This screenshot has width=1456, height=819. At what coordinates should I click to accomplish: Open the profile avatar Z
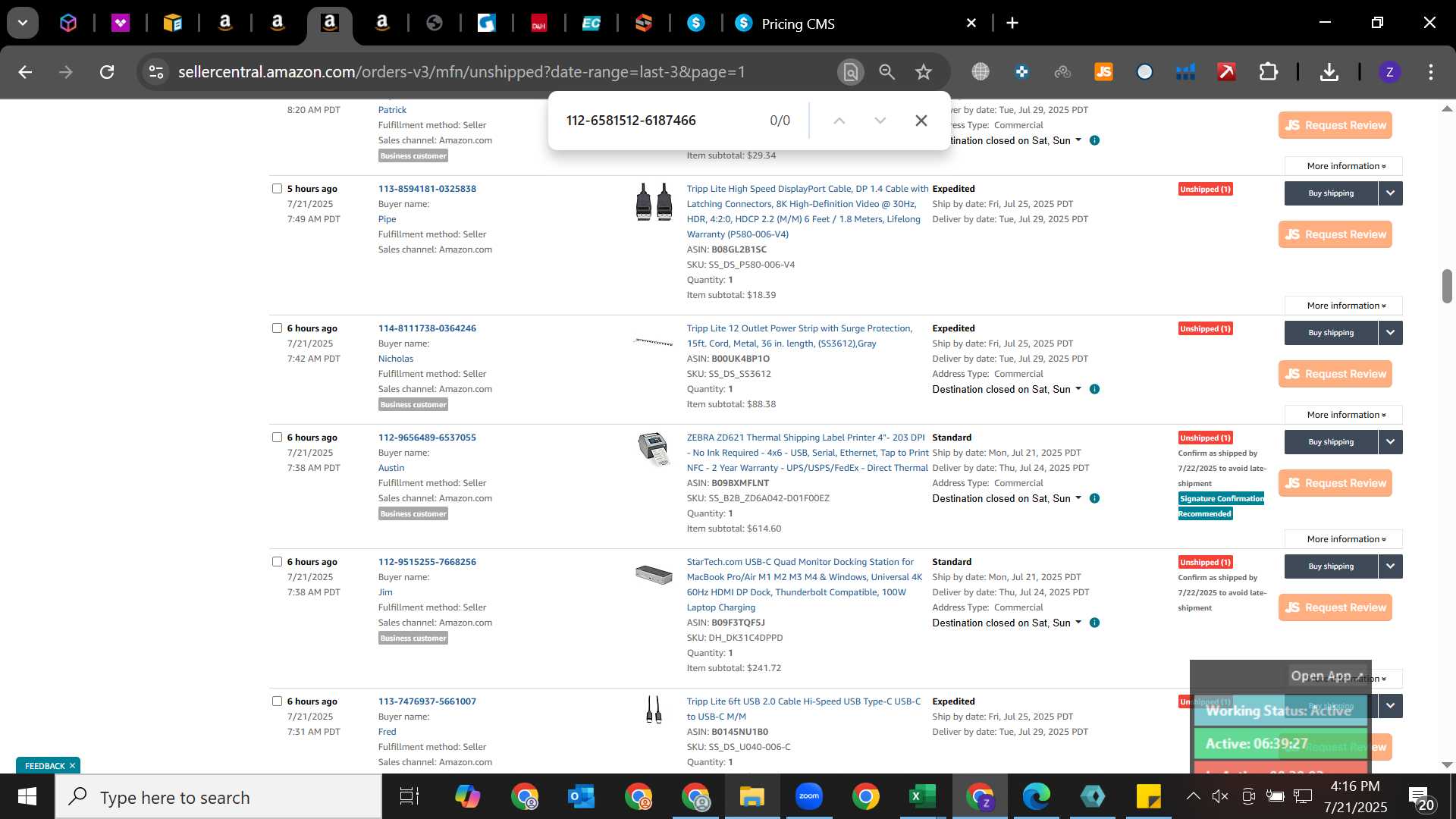(1389, 72)
